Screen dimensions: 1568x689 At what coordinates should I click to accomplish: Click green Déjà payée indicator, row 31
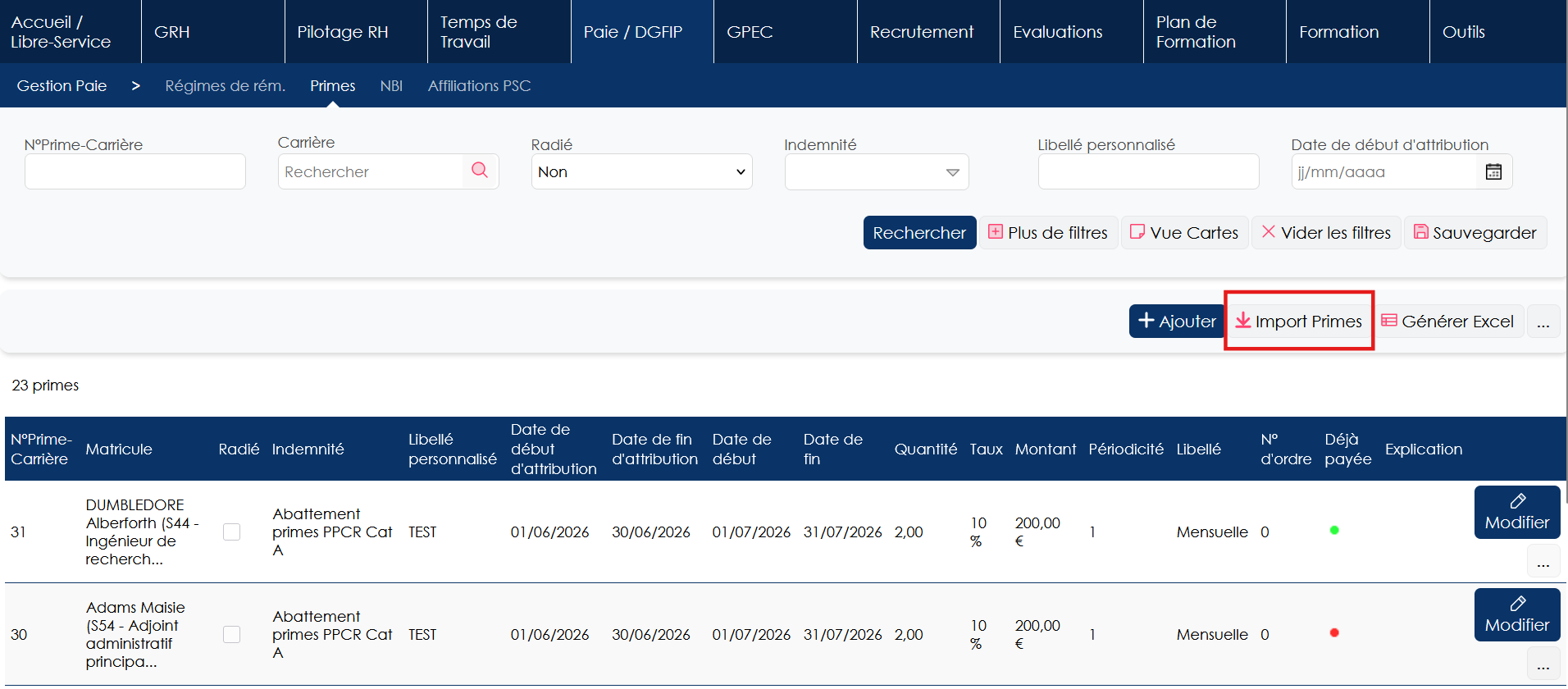pyautogui.click(x=1334, y=530)
